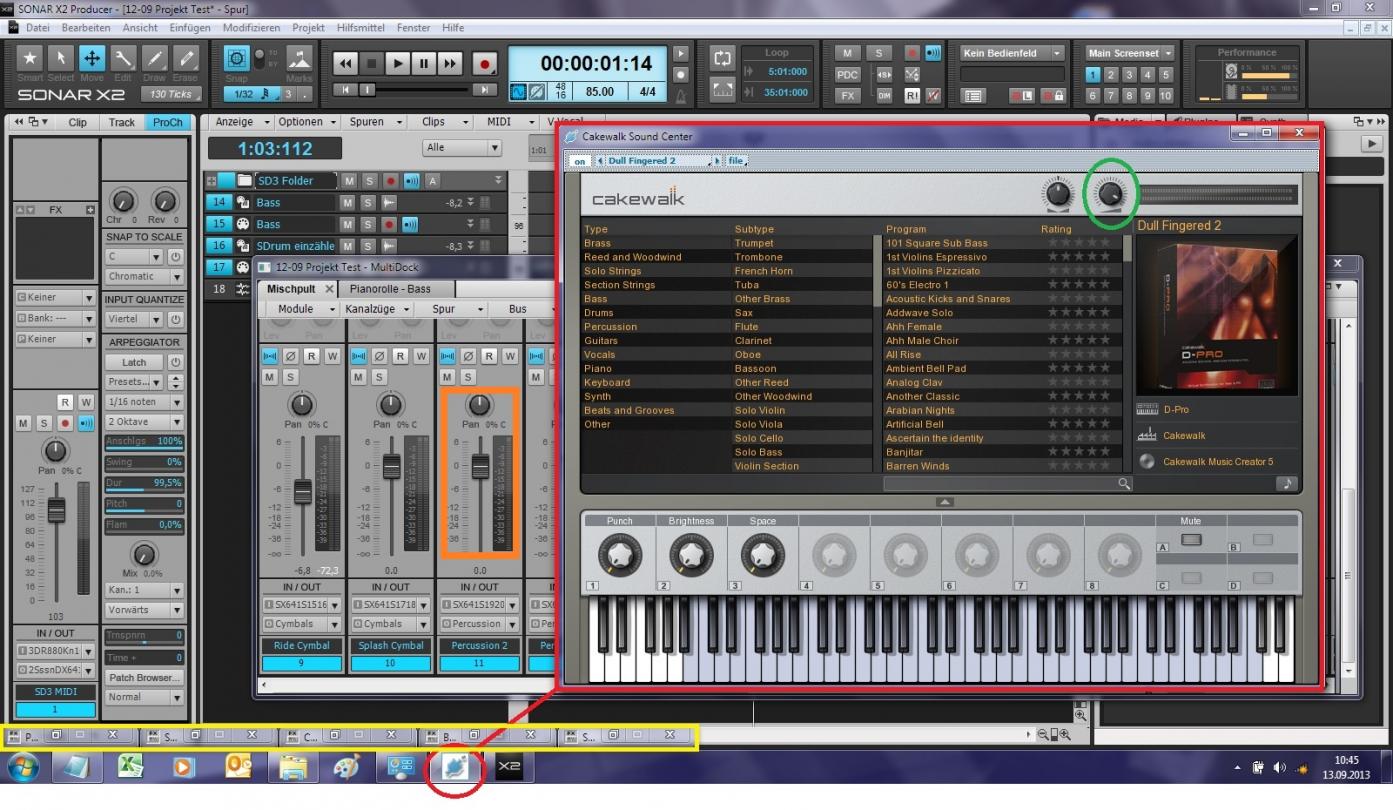Image resolution: width=1393 pixels, height=810 pixels.
Task: Solo track 14 Bass
Action: (x=368, y=202)
